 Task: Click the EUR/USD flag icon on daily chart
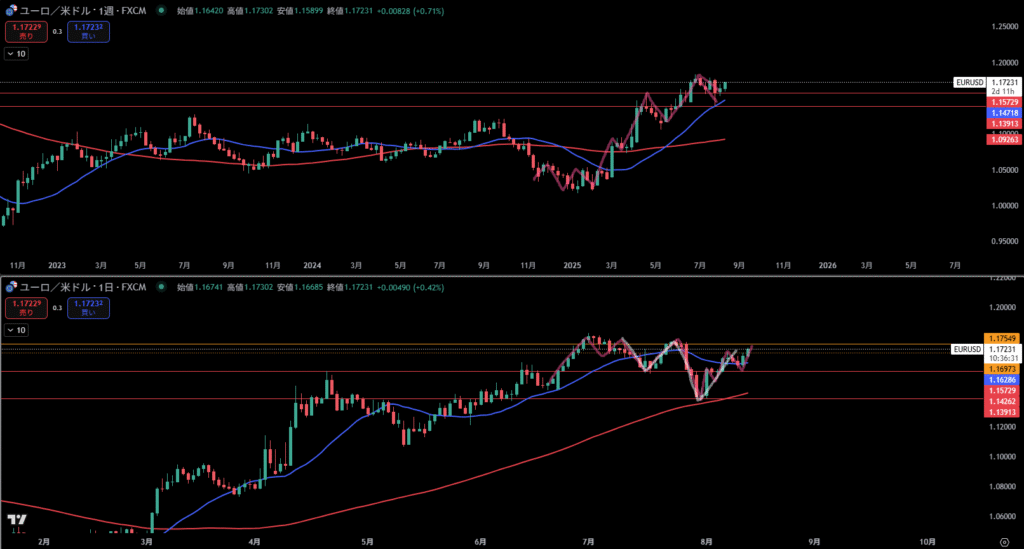11,287
